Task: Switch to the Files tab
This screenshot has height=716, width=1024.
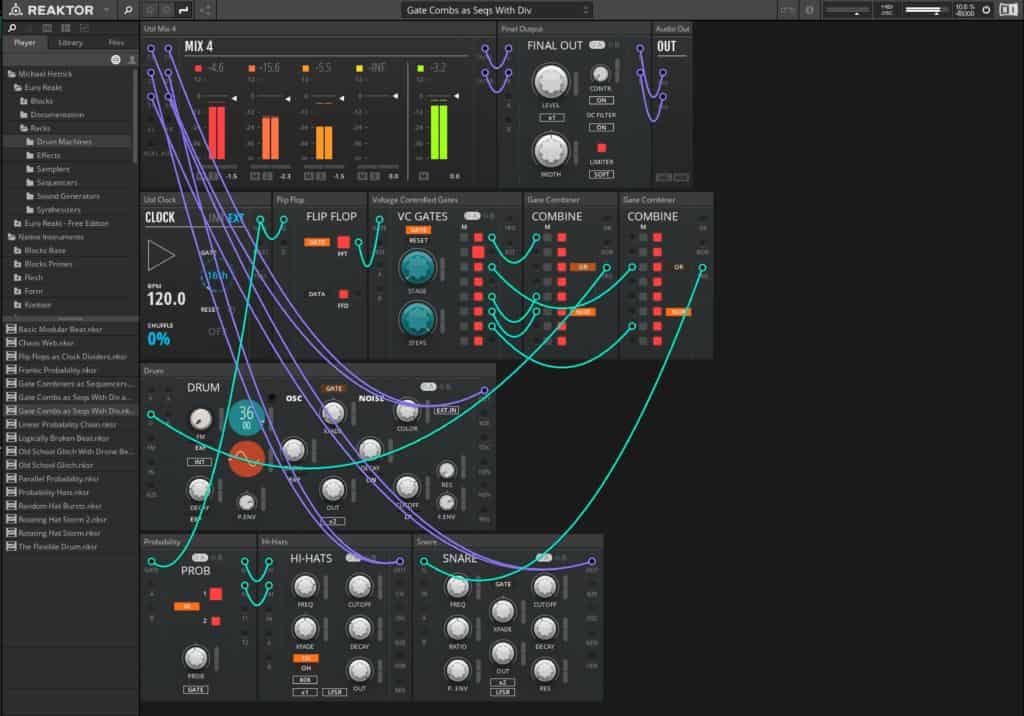Action: [116, 42]
